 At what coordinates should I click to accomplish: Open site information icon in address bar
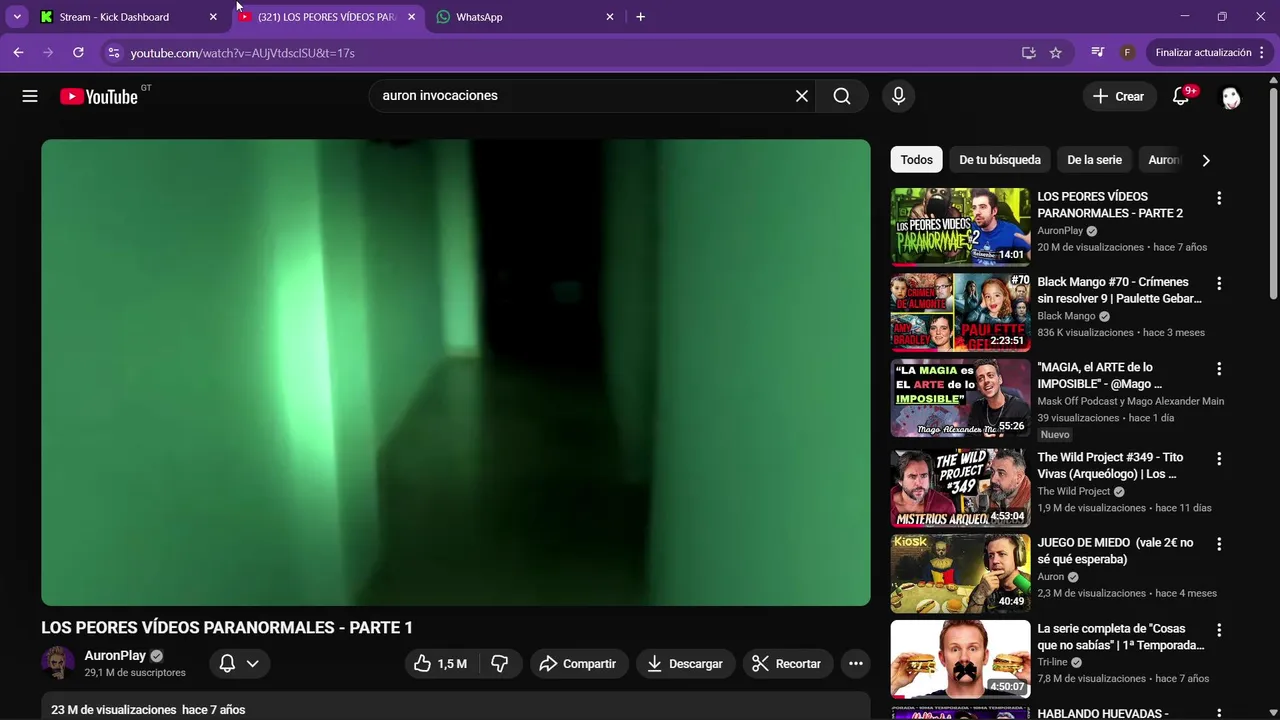click(x=114, y=53)
